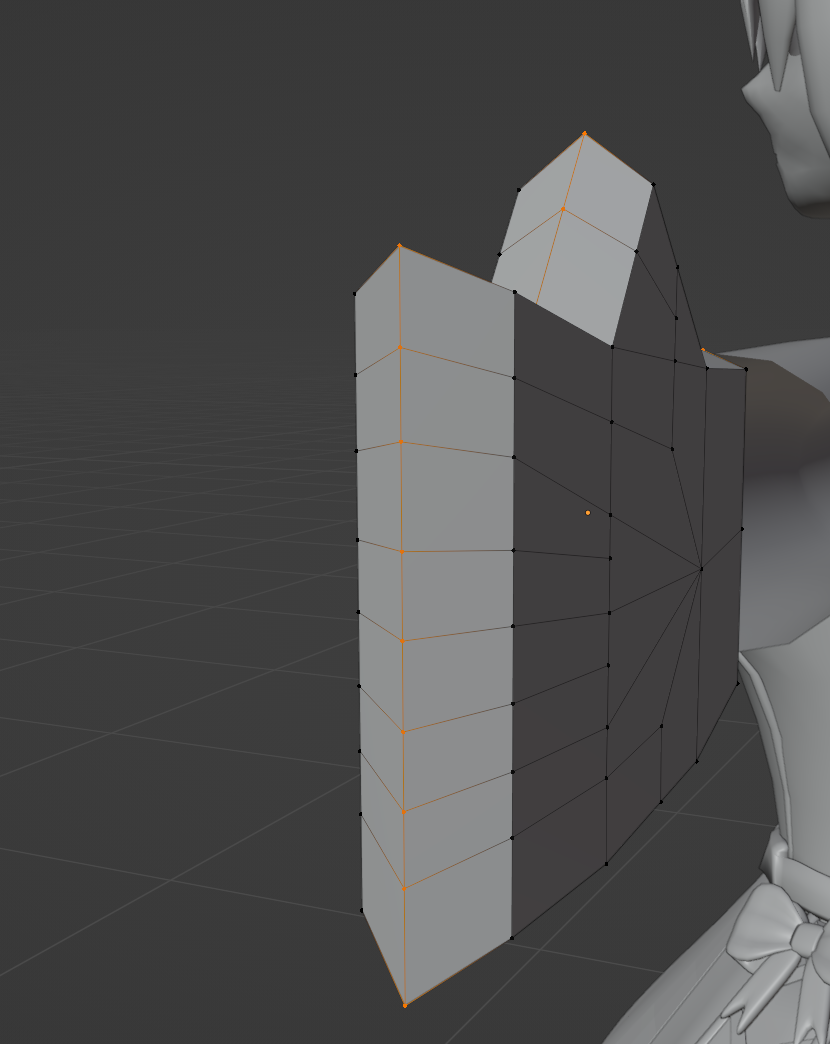Select the hub vertex where fan edges converge
Image resolution: width=830 pixels, height=1044 pixels.
click(x=701, y=569)
